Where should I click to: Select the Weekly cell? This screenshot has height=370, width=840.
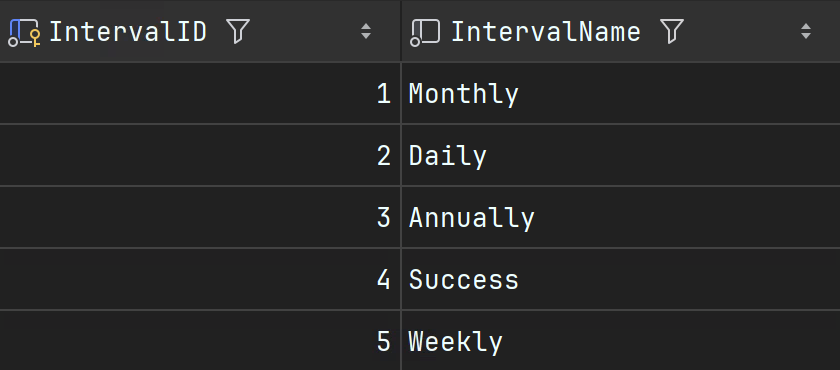pos(621,341)
